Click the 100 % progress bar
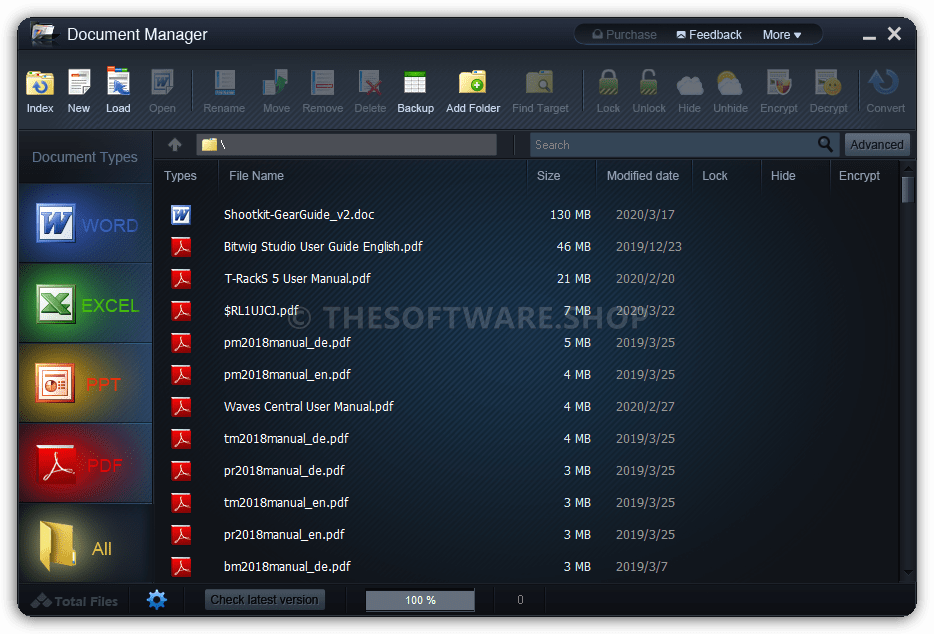The image size is (934, 634). 420,600
